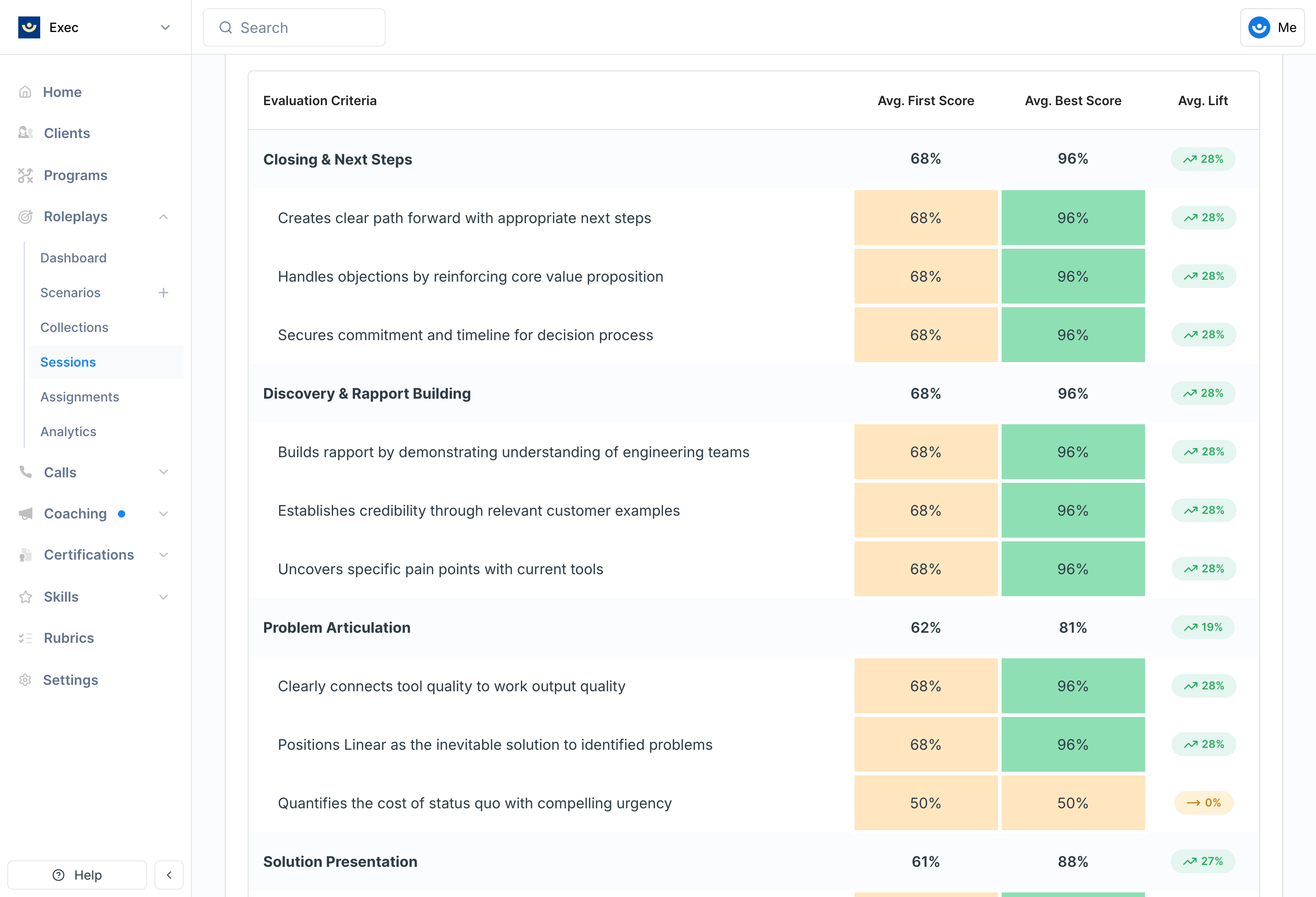Screen dimensions: 1316x897
Task: Click the Settings gear icon
Action: click(25, 680)
